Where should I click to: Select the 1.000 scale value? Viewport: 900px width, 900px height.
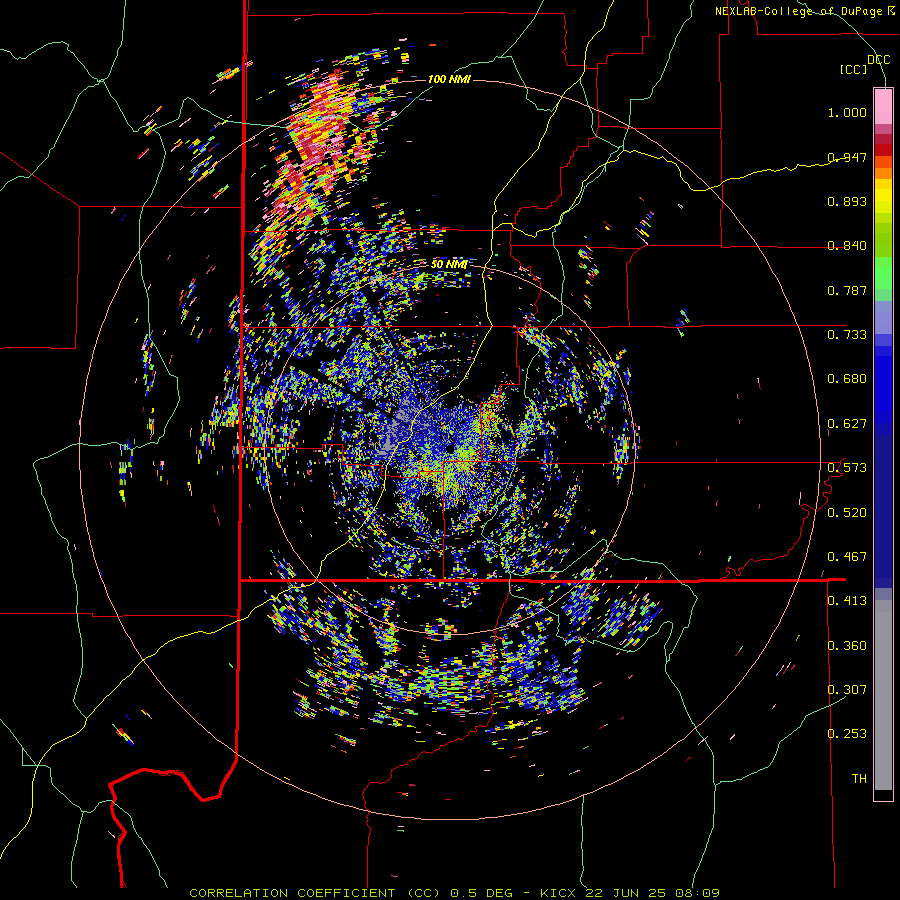847,112
